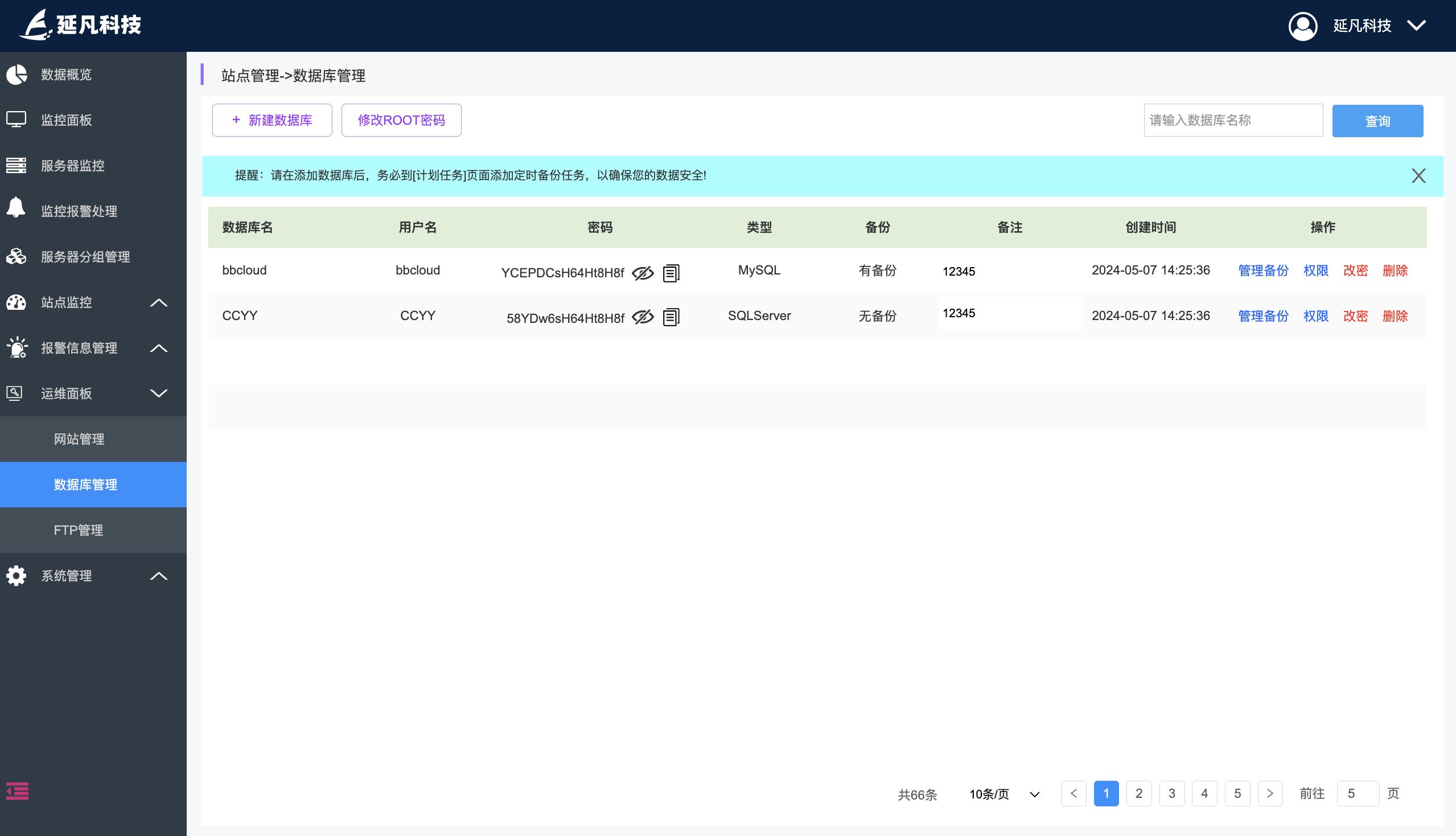The width and height of the screenshot is (1456, 836).
Task: Click the monitor icon for 监控面板
Action: [16, 120]
